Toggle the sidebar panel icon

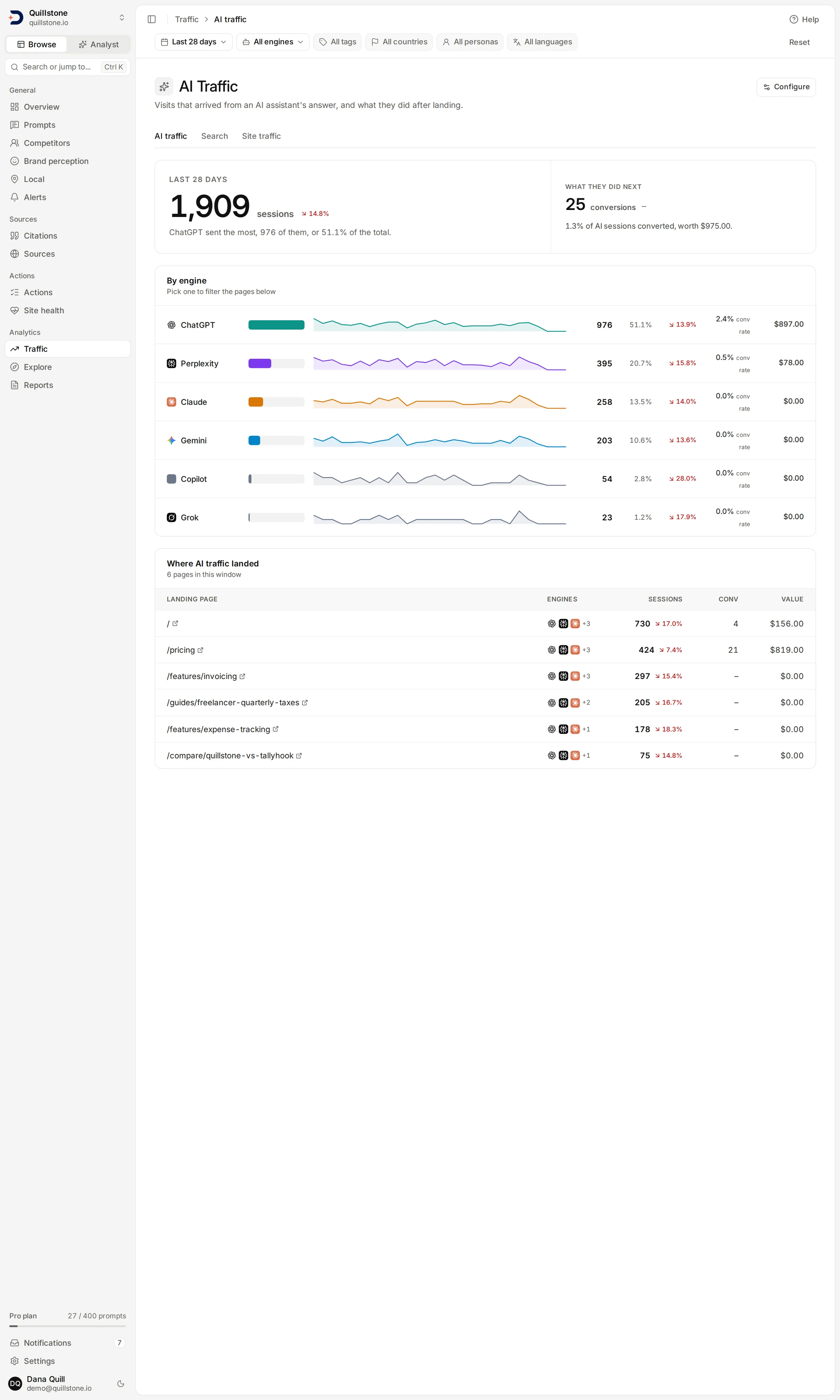coord(152,19)
